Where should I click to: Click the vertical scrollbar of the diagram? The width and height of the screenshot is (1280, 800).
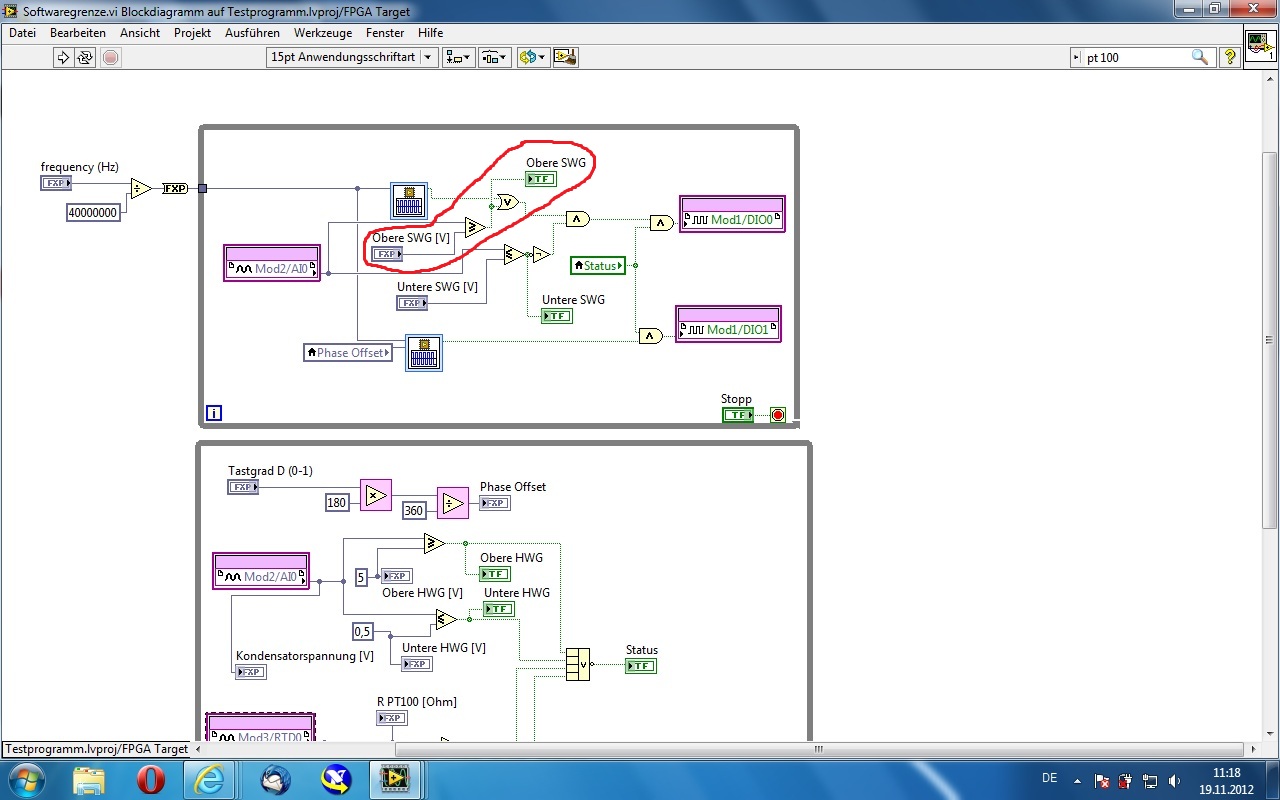[x=1270, y=340]
